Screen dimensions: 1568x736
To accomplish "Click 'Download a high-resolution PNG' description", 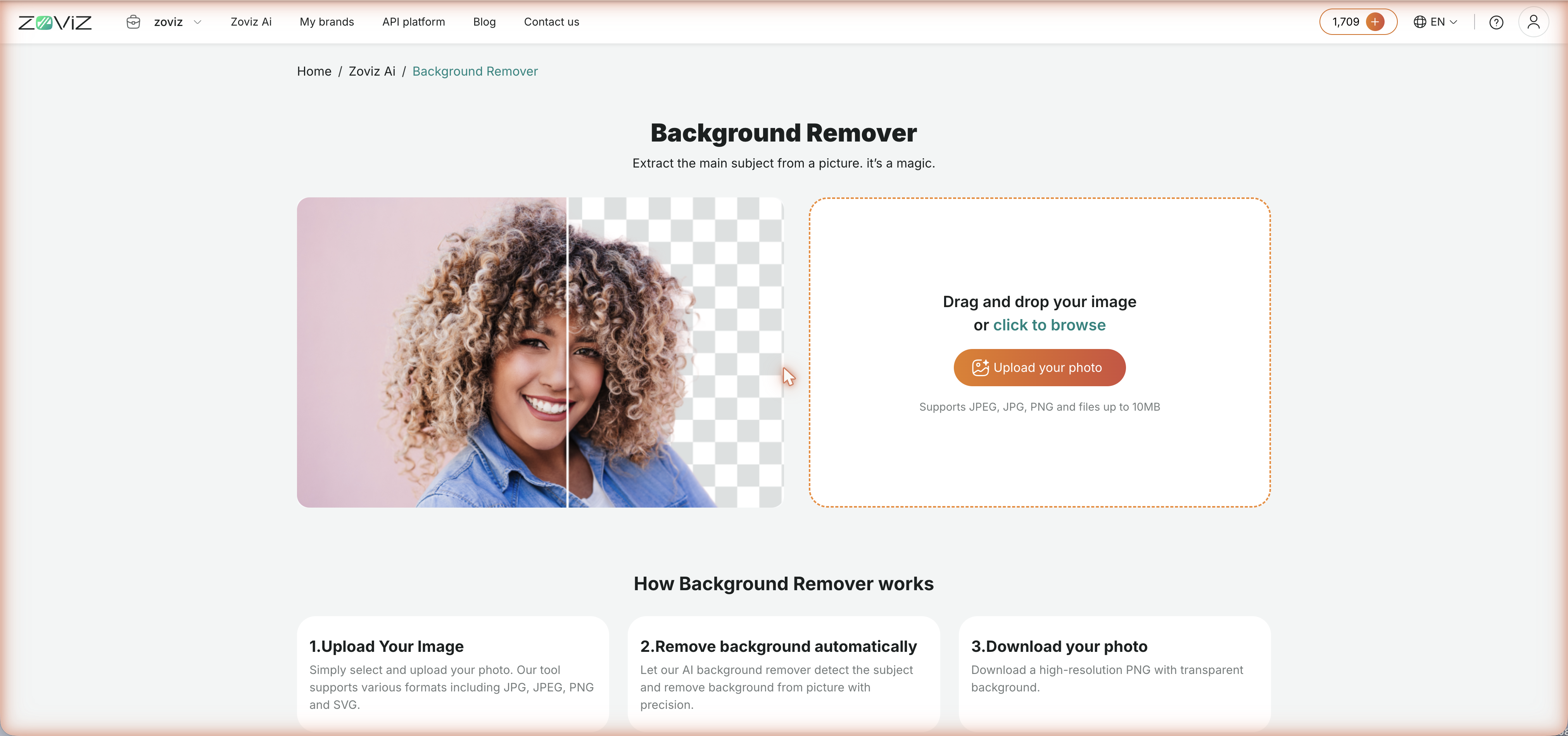I will (x=1107, y=678).
